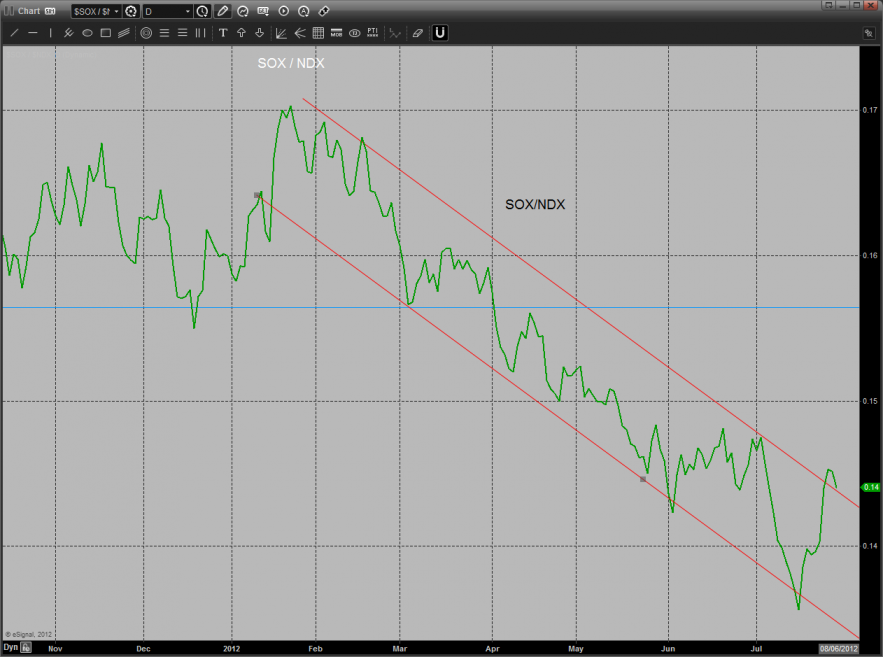Choose the ellipse drawing tool
Image resolution: width=883 pixels, height=657 pixels.
[x=87, y=33]
